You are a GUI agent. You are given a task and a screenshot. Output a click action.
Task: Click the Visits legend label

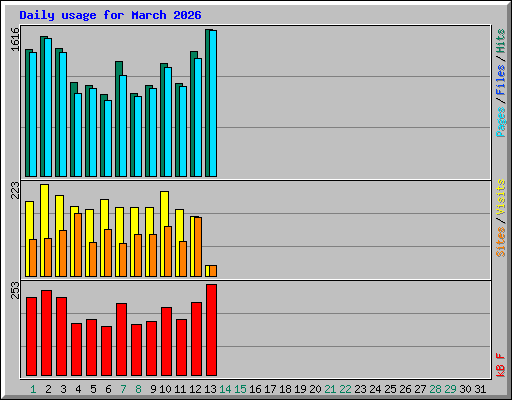tap(501, 197)
